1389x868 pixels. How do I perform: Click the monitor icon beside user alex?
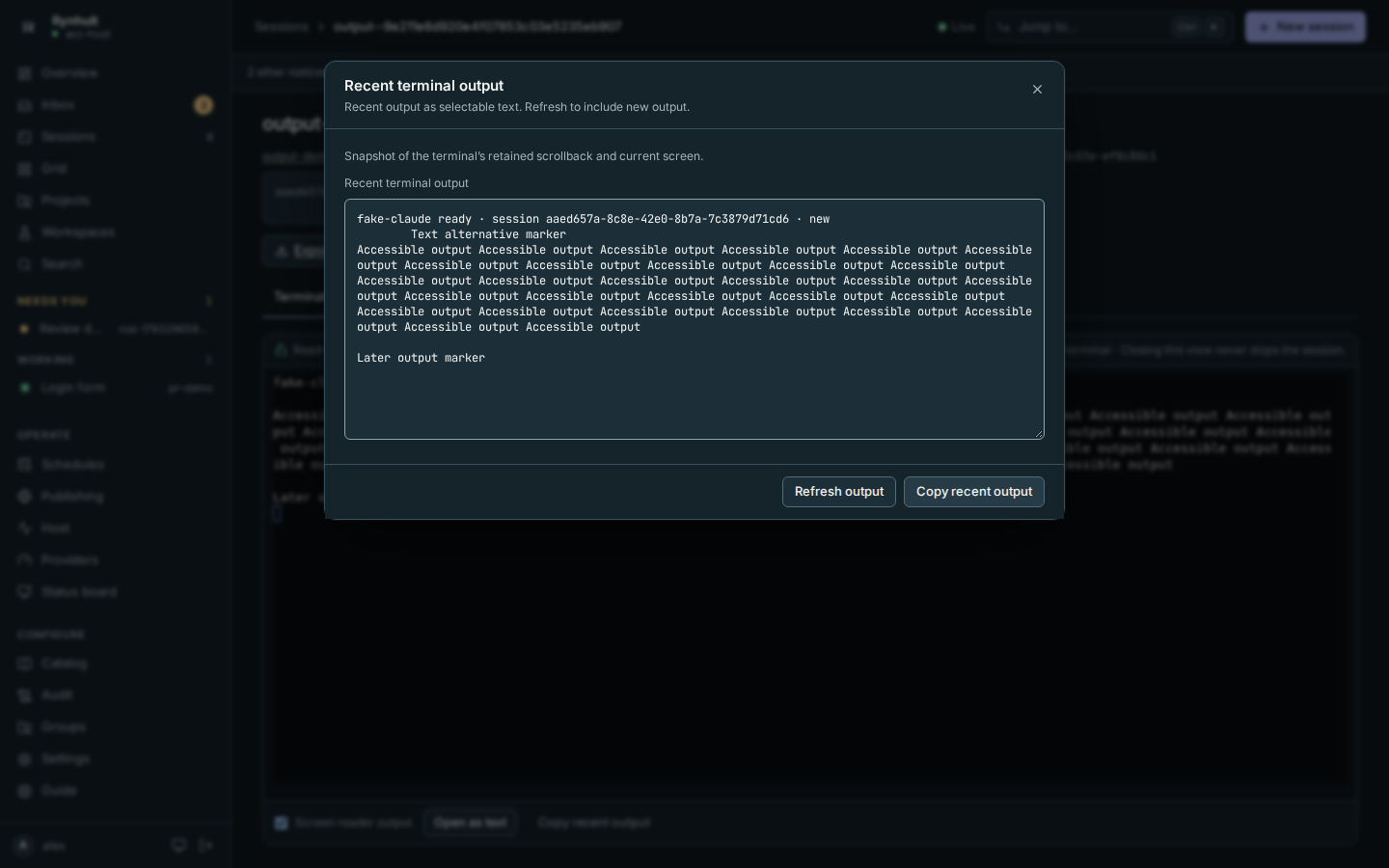coord(178,846)
